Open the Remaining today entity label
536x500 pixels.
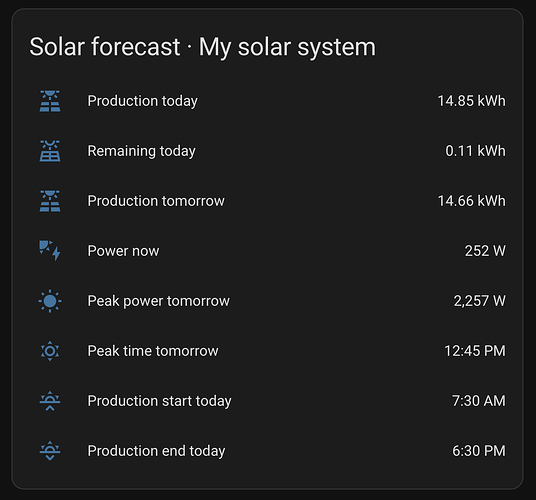point(142,151)
